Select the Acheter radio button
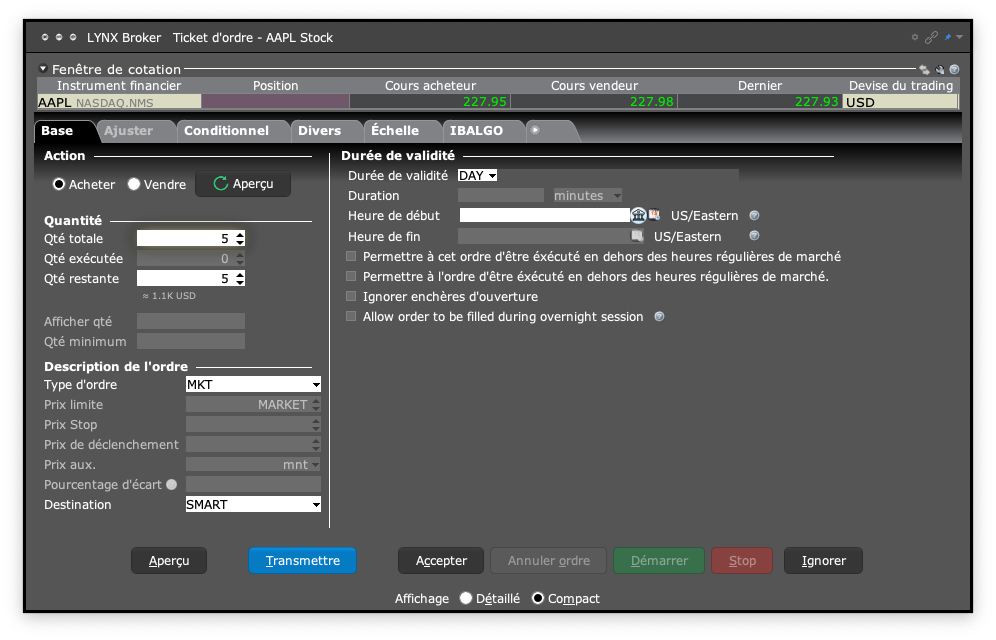The height and width of the screenshot is (640, 996). click(x=59, y=184)
